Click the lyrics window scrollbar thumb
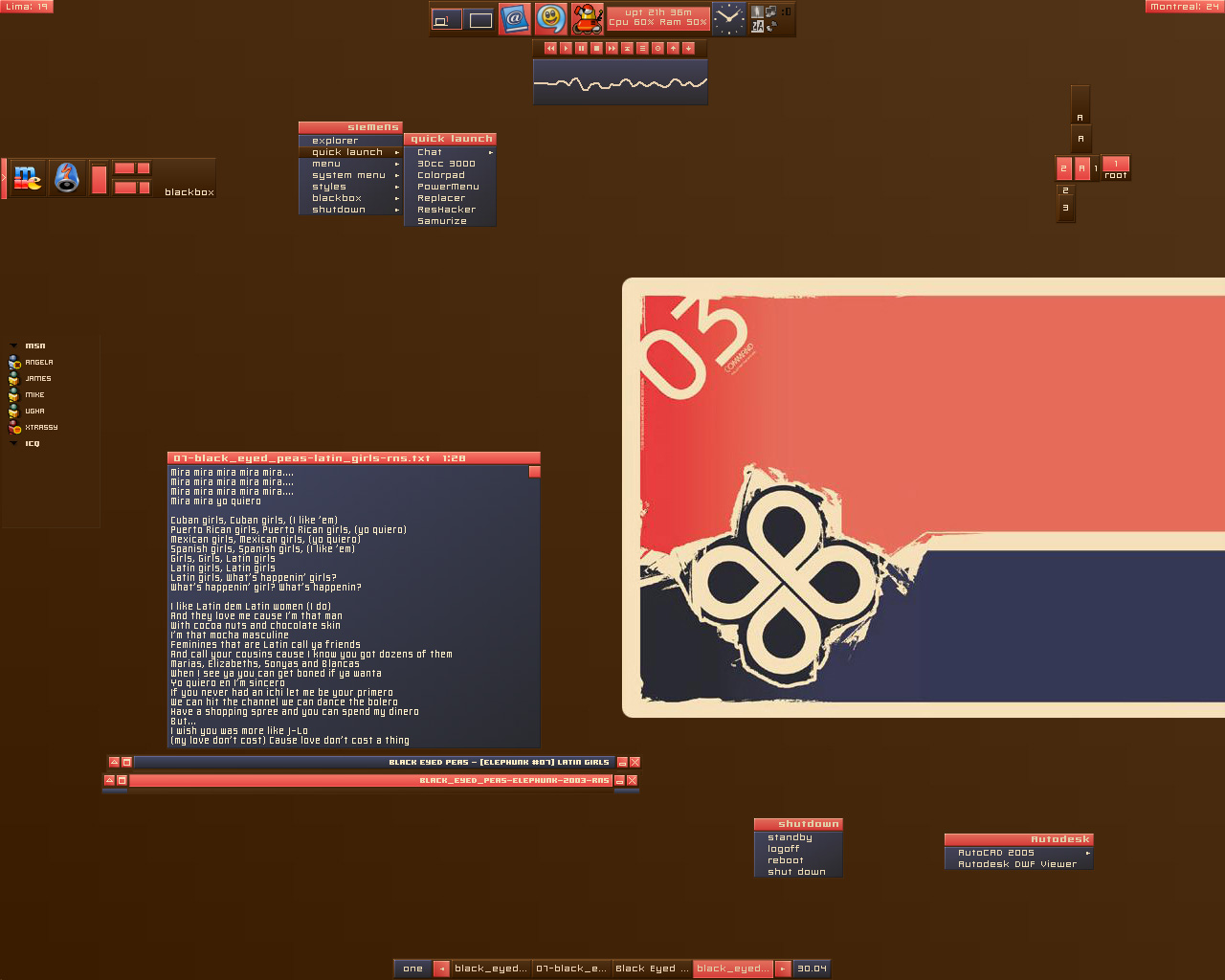 [x=534, y=472]
